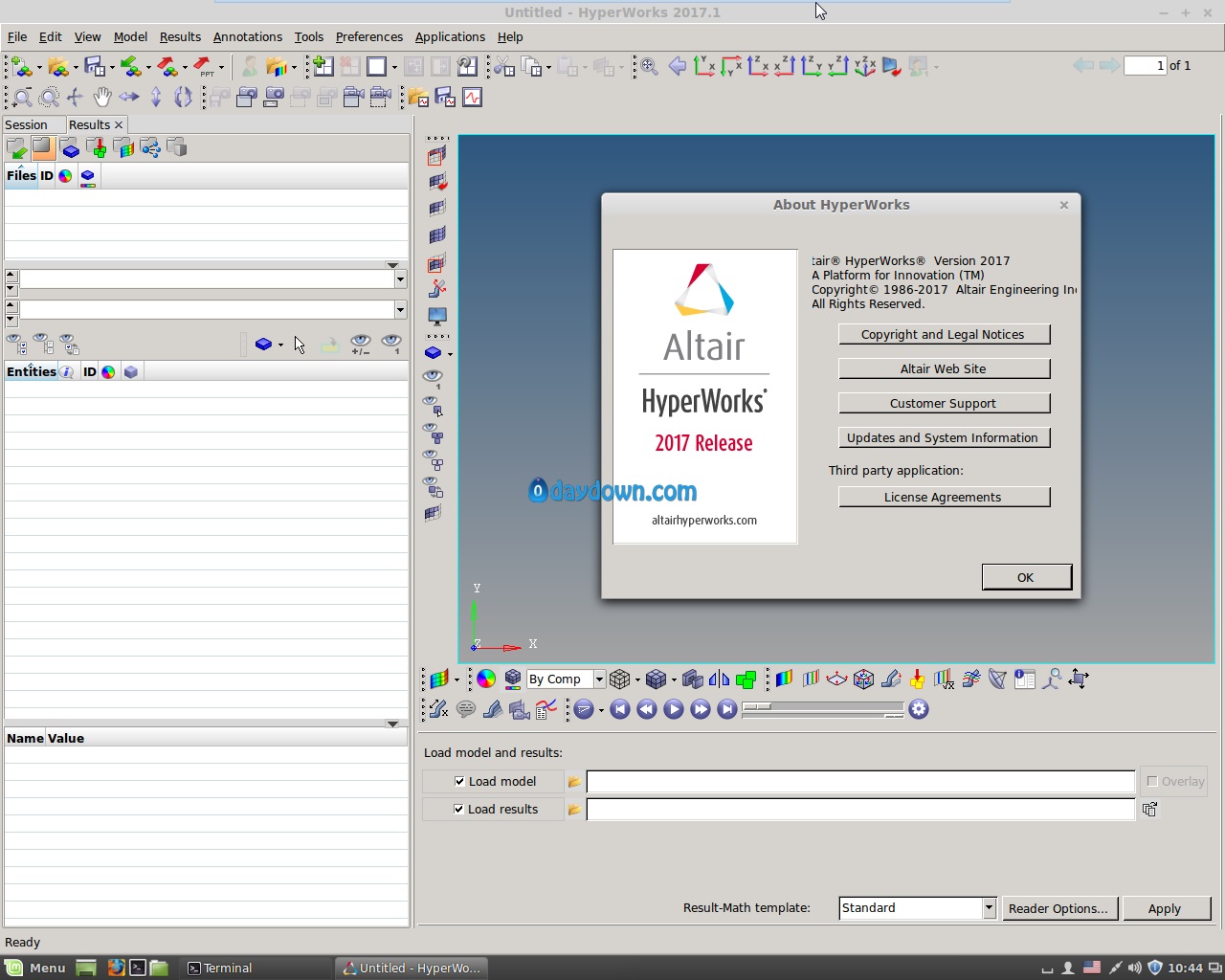The width and height of the screenshot is (1225, 980).
Task: Click the Isolate Only eye icon in browser
Action: click(390, 344)
